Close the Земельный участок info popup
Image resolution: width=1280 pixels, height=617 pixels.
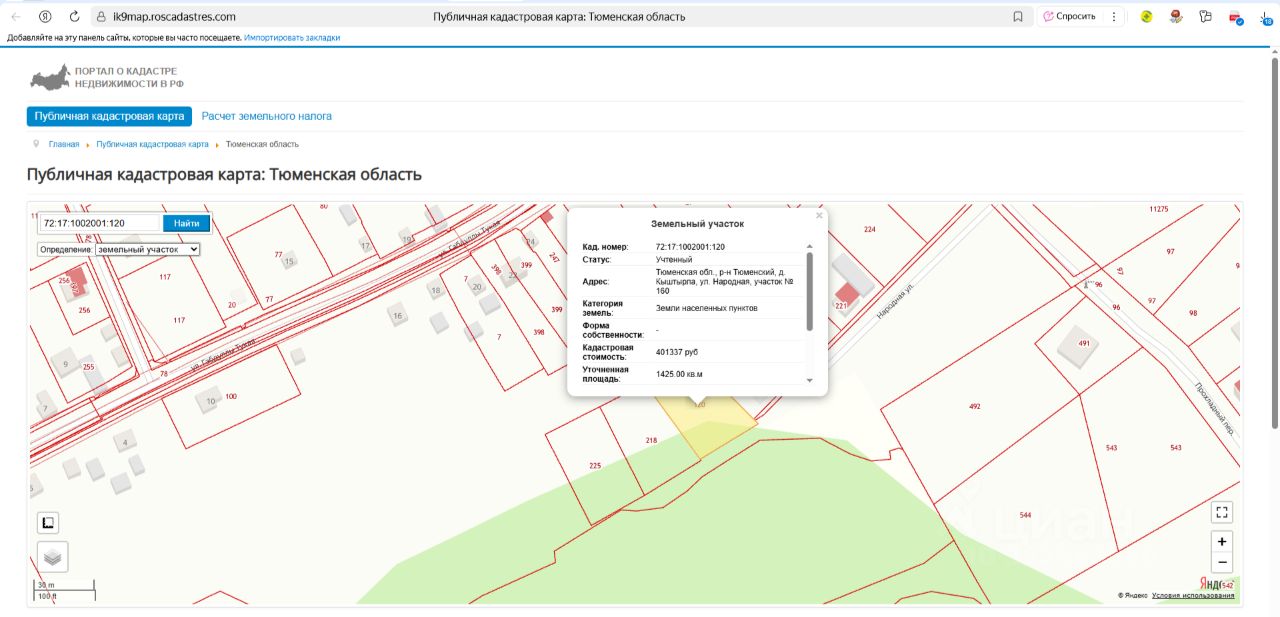coord(819,215)
